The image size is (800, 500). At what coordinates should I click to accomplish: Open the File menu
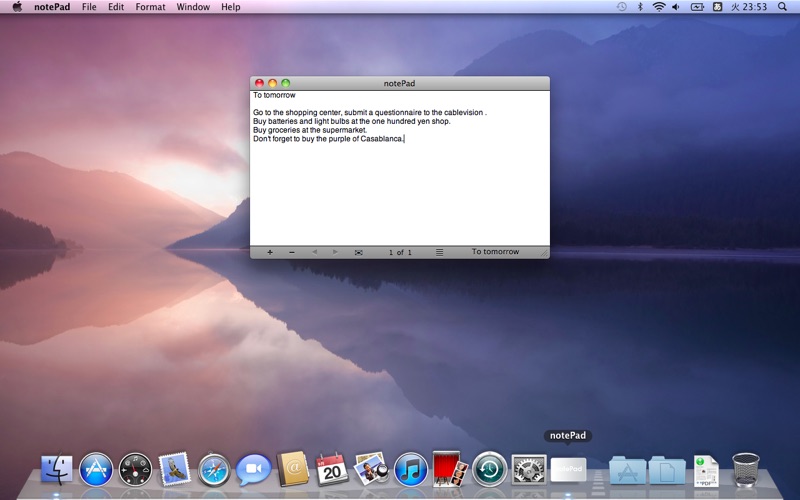[89, 7]
